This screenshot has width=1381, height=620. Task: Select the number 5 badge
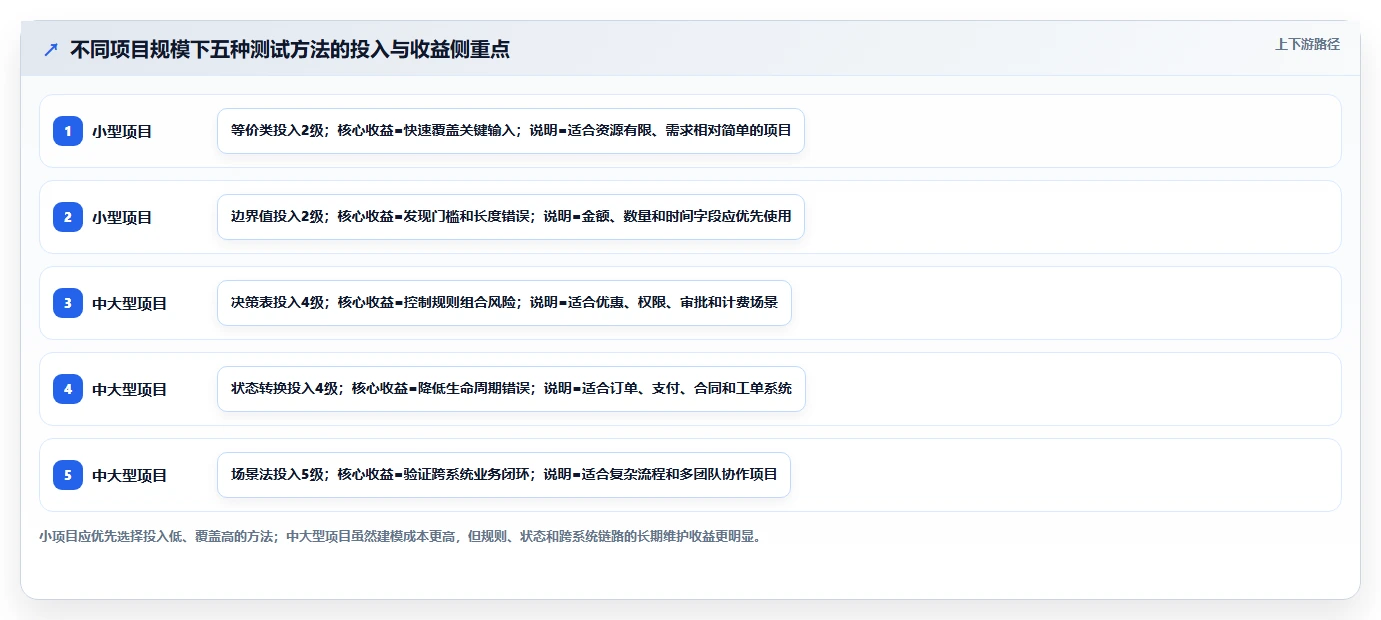coord(68,475)
